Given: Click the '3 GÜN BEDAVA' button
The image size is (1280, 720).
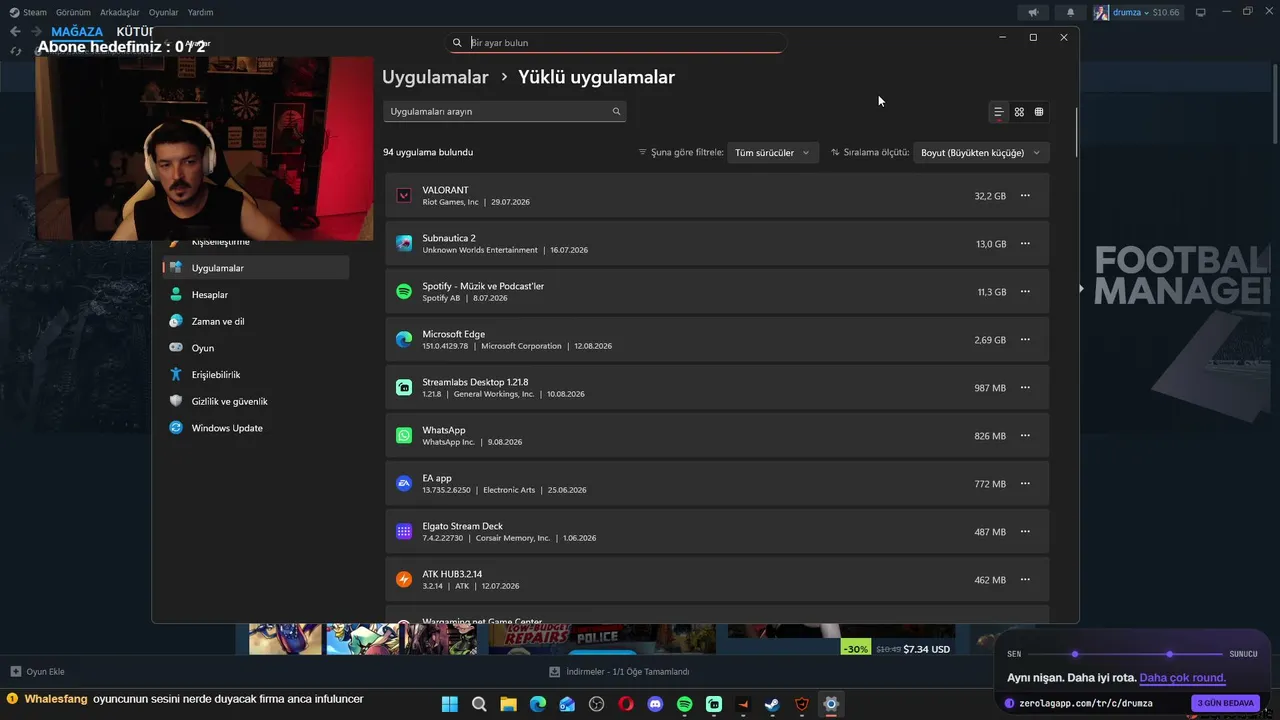Looking at the screenshot, I should click(x=1225, y=703).
